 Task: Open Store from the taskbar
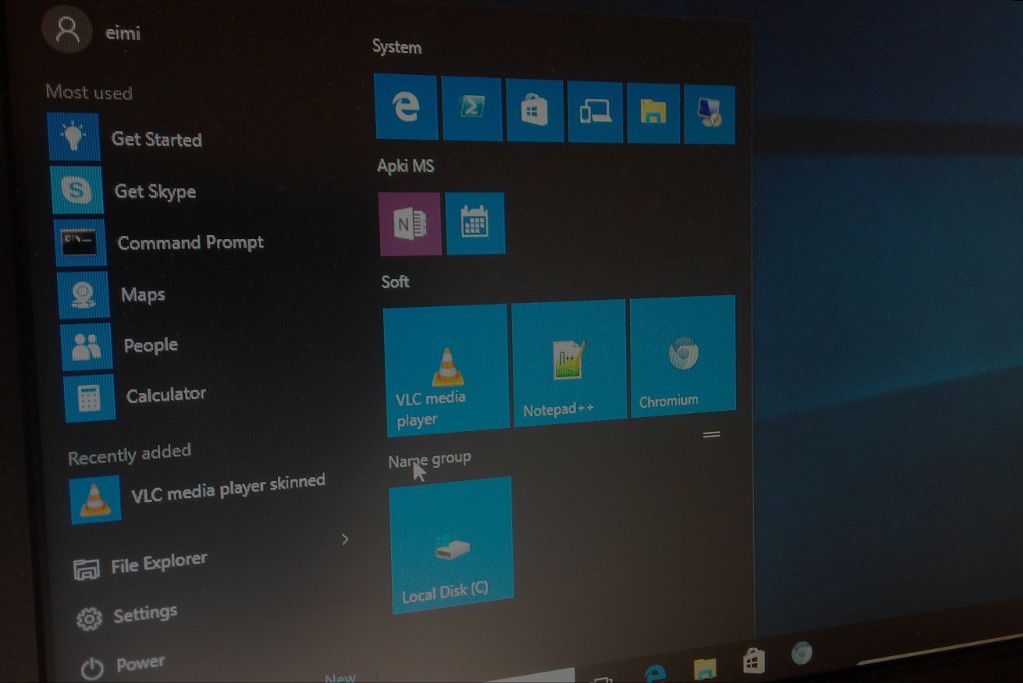[x=754, y=661]
